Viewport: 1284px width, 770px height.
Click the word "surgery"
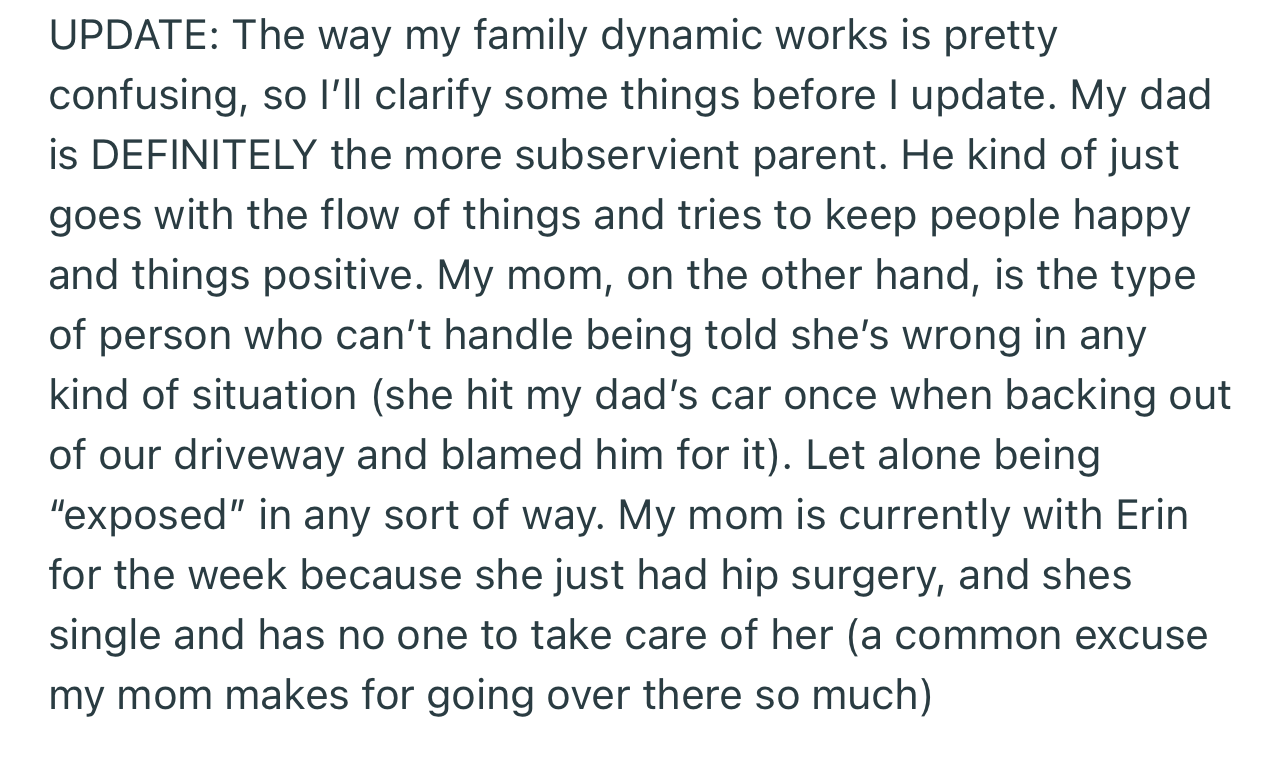(x=858, y=576)
